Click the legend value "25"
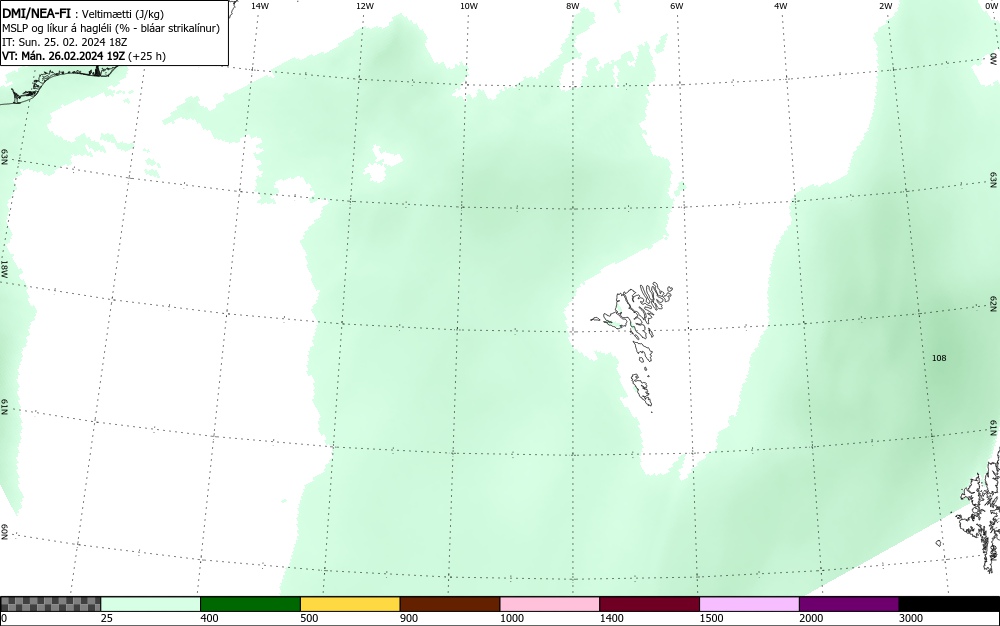The image size is (1000, 626). tap(107, 618)
